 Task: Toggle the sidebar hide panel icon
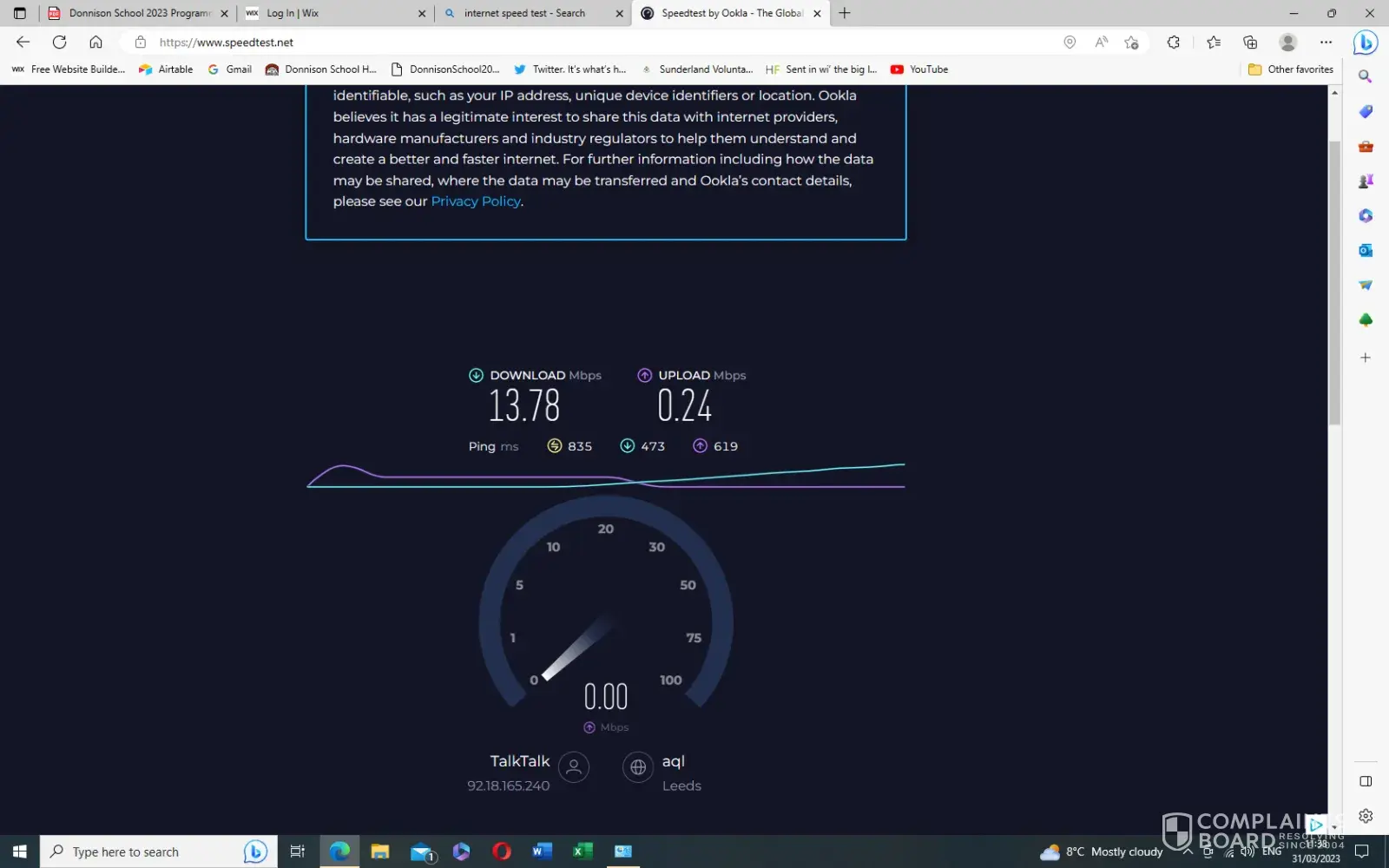[x=1366, y=781]
